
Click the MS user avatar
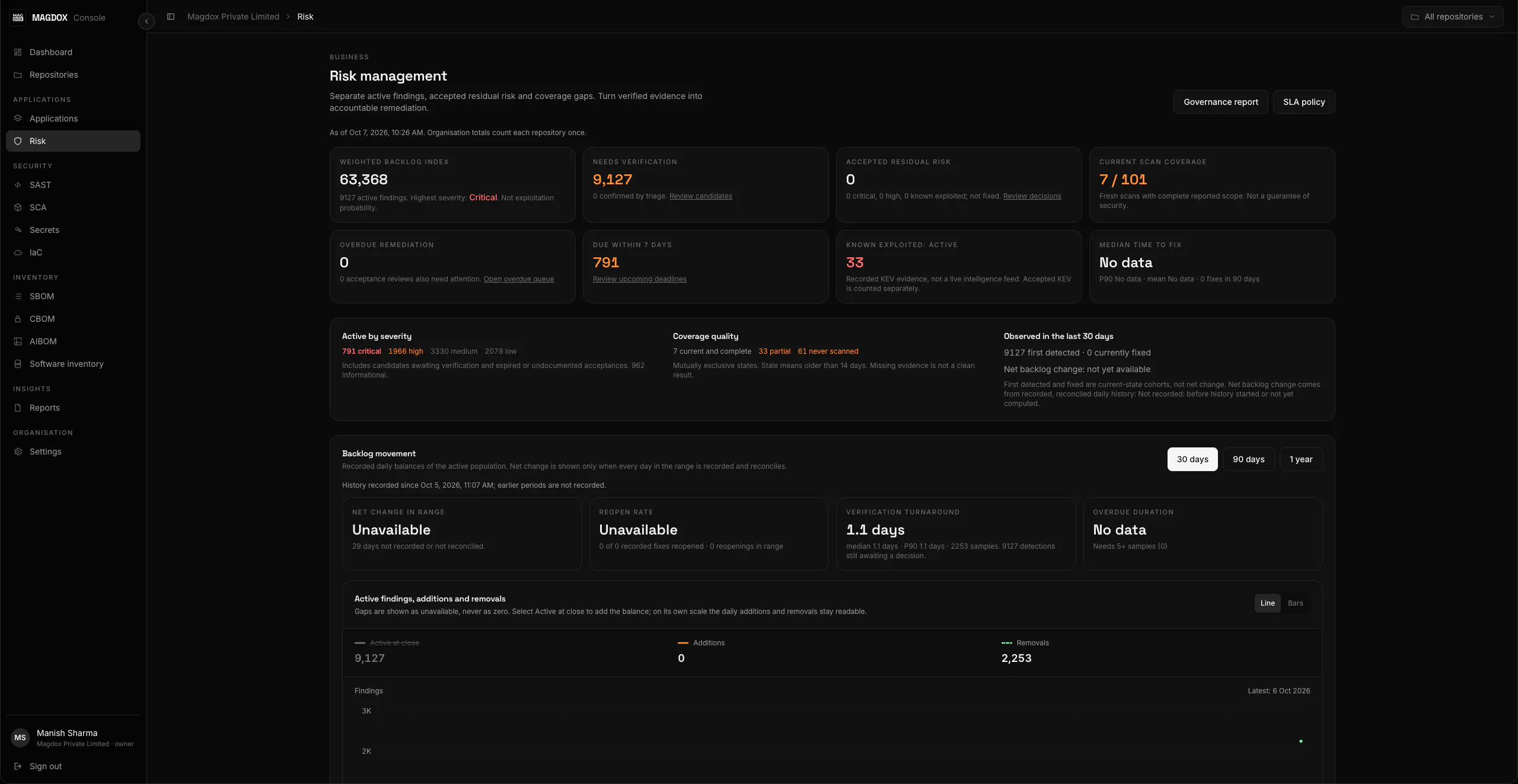click(20, 738)
